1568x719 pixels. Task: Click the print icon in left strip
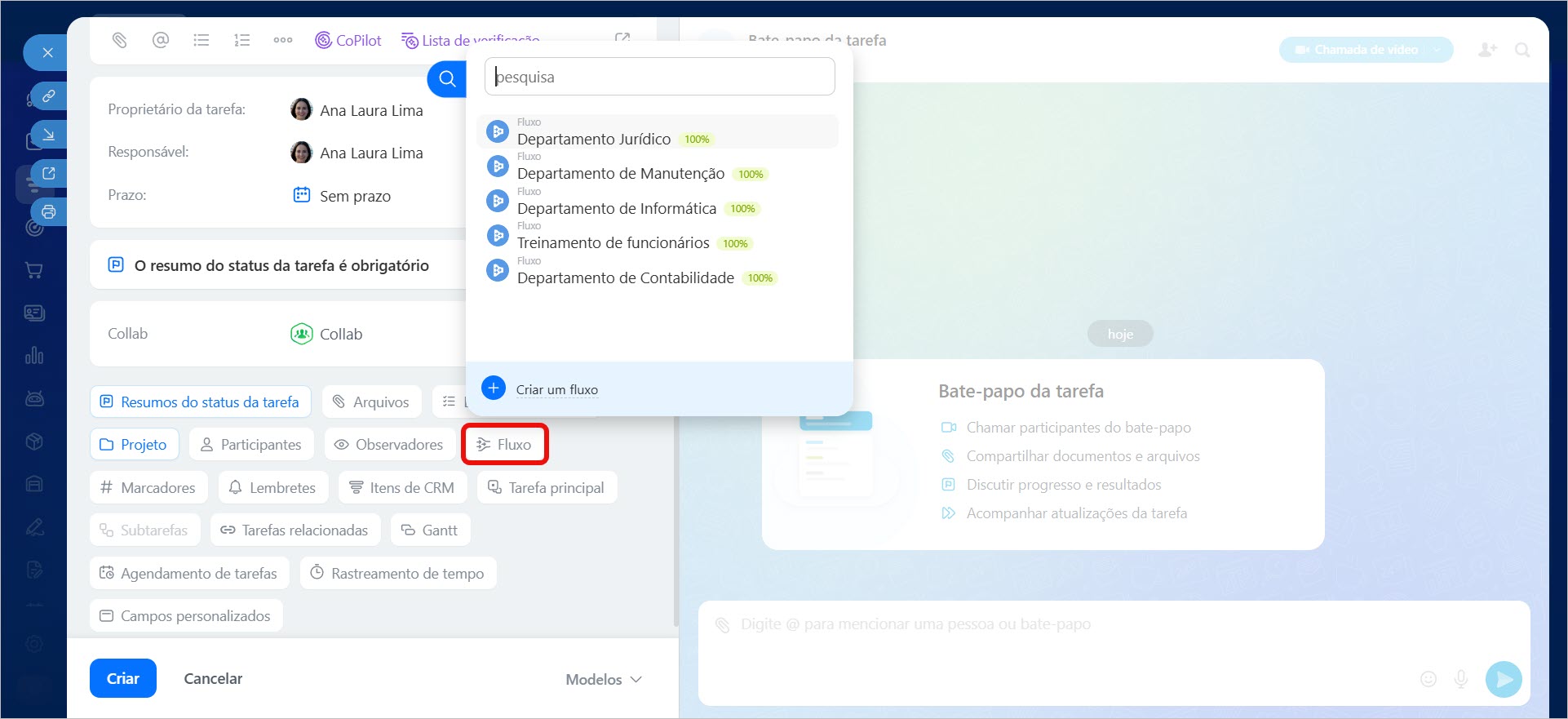pyautogui.click(x=49, y=212)
